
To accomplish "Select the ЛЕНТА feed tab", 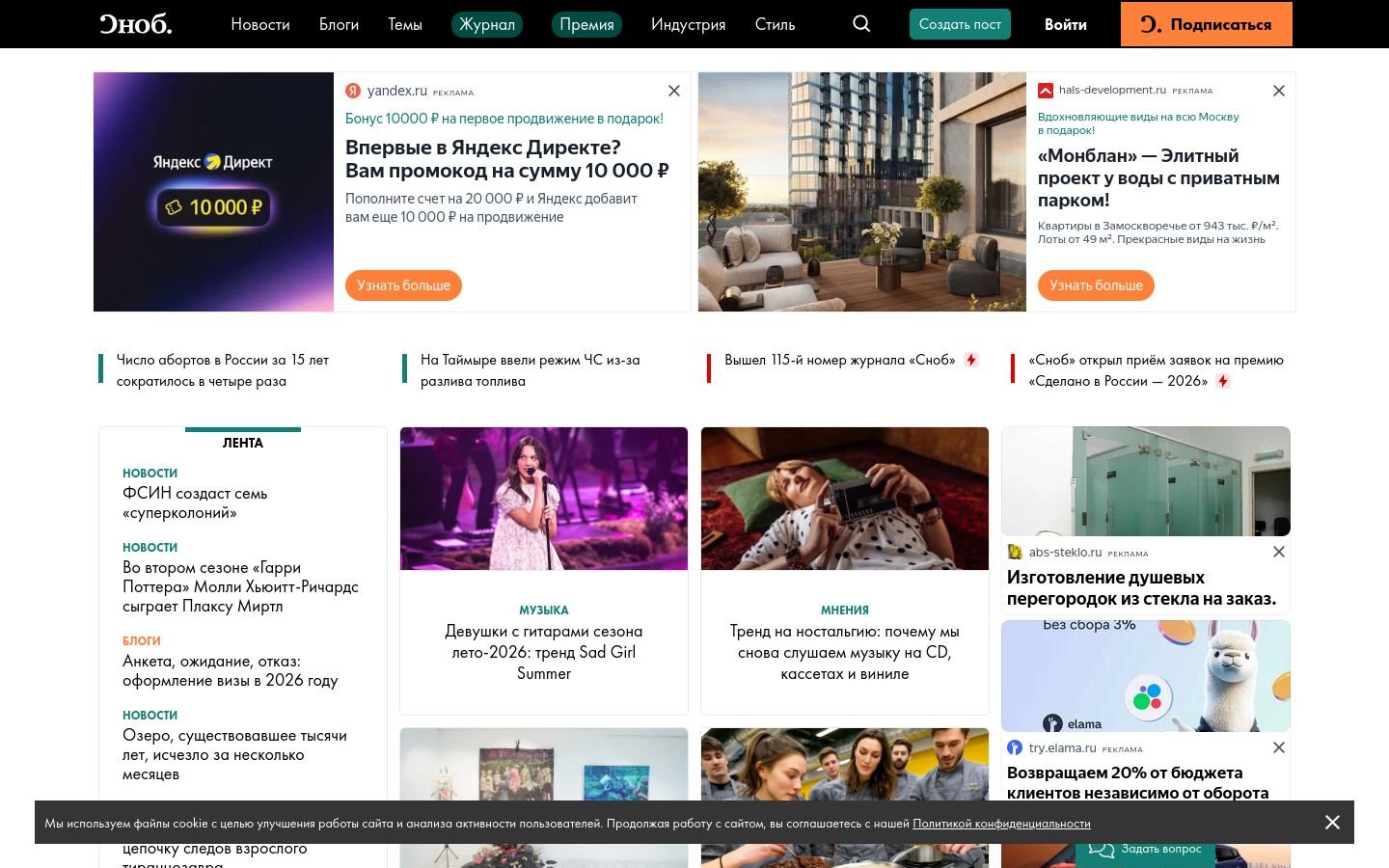I will click(243, 443).
